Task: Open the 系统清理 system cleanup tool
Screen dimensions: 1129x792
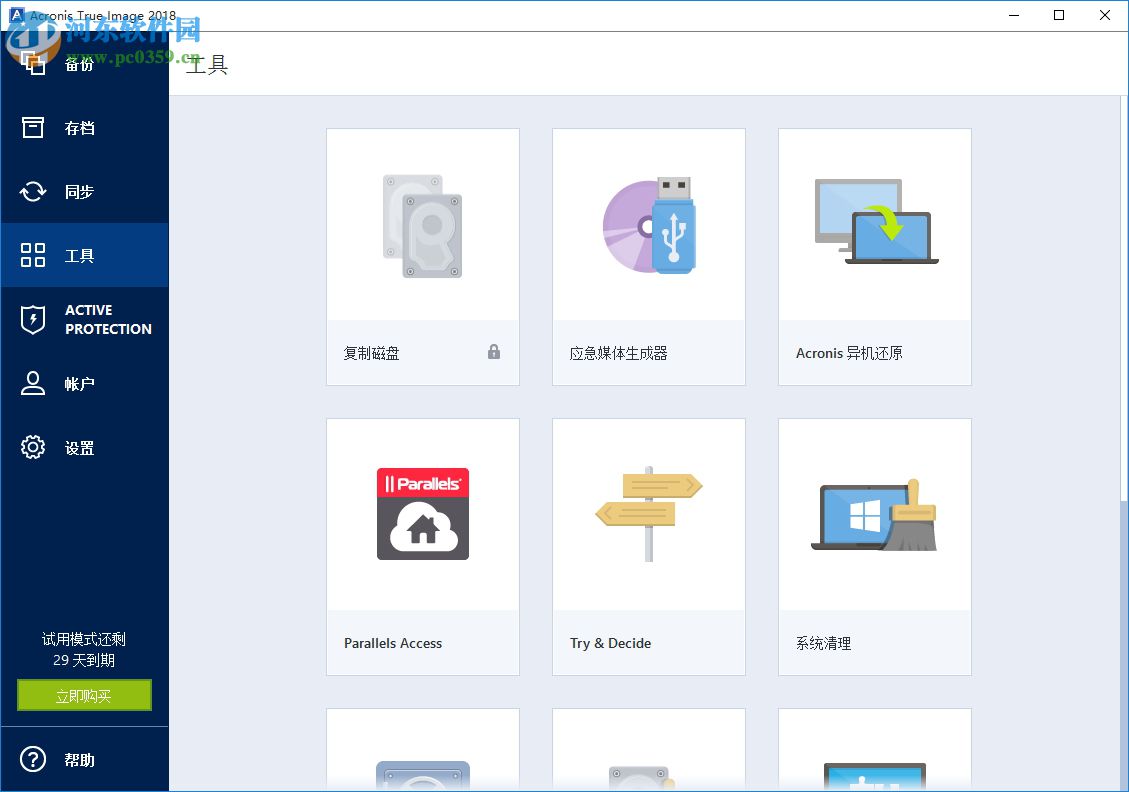Action: pos(874,545)
